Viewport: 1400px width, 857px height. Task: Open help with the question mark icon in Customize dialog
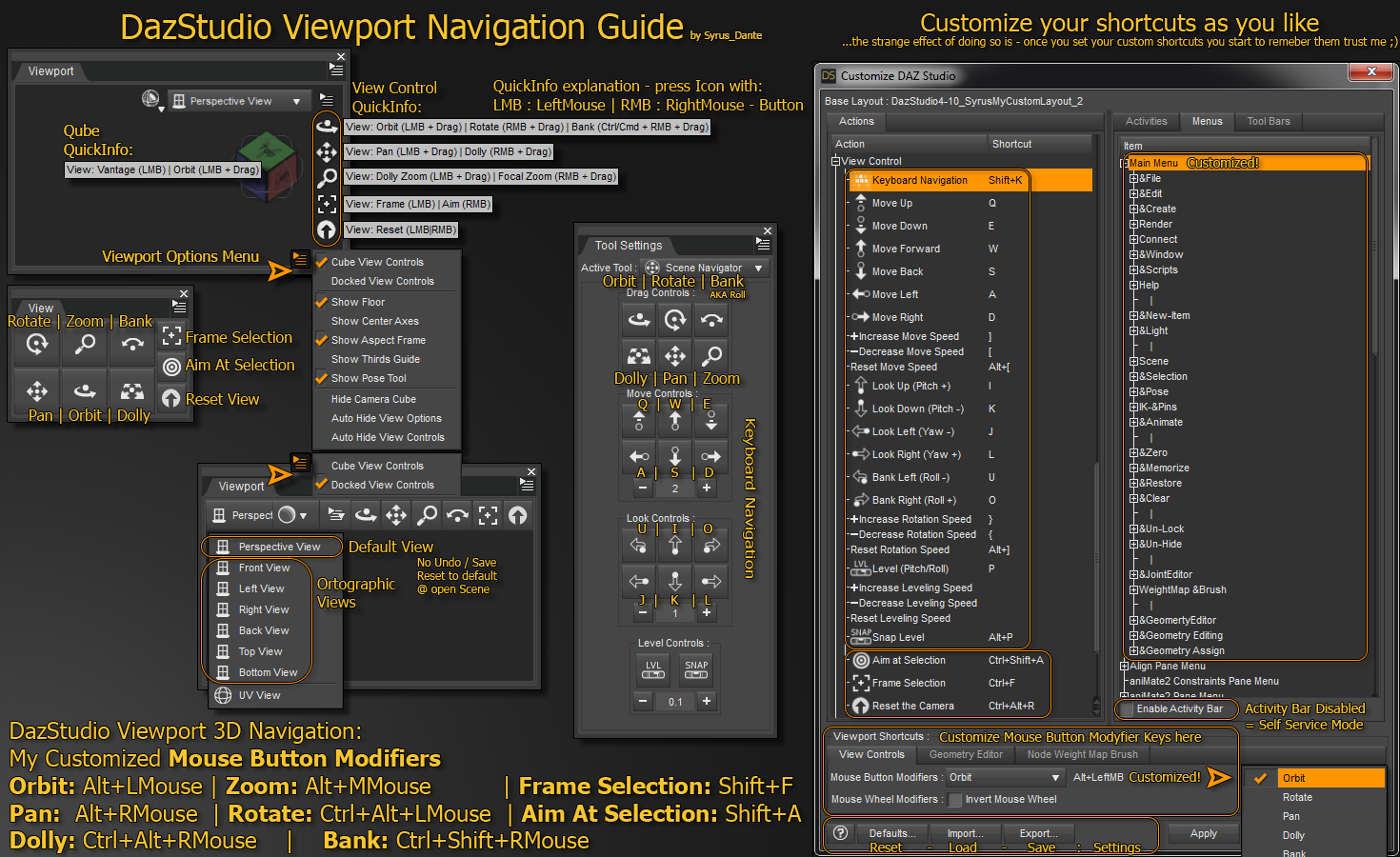click(841, 833)
